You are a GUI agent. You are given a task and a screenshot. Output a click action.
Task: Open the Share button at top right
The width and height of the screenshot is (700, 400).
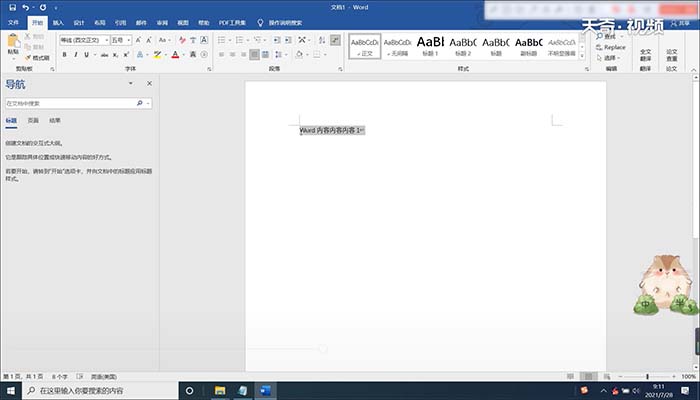coord(681,23)
